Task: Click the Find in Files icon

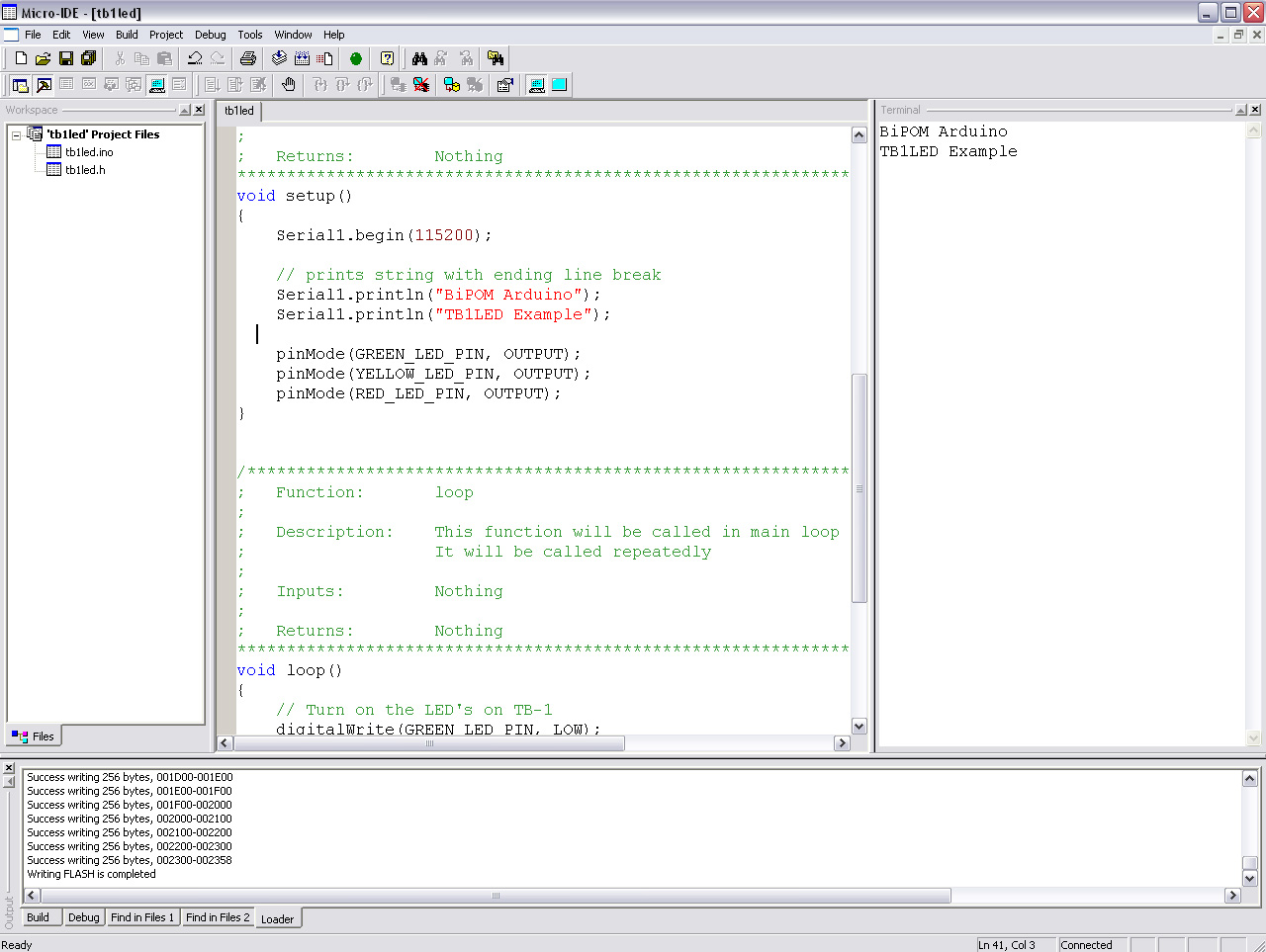Action: tap(496, 58)
